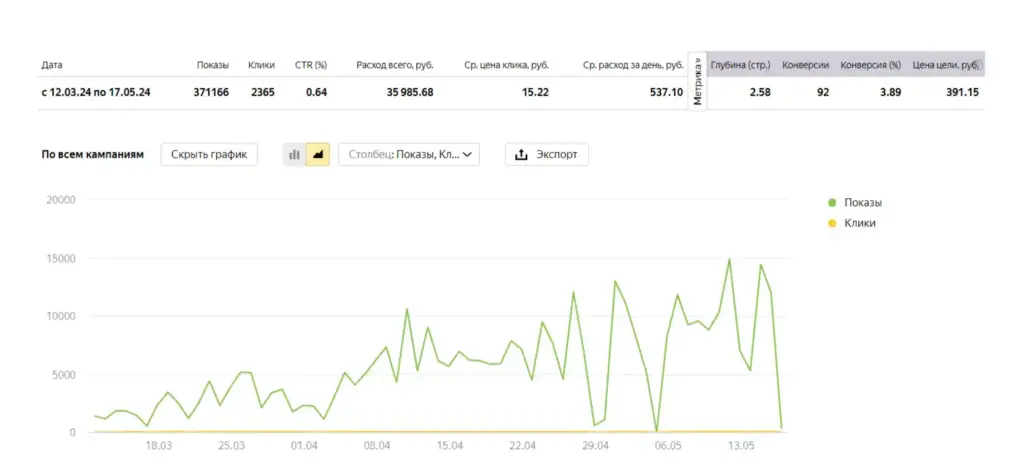Sort by the Дата column header
The width and height of the screenshot is (1024, 463).
point(52,65)
